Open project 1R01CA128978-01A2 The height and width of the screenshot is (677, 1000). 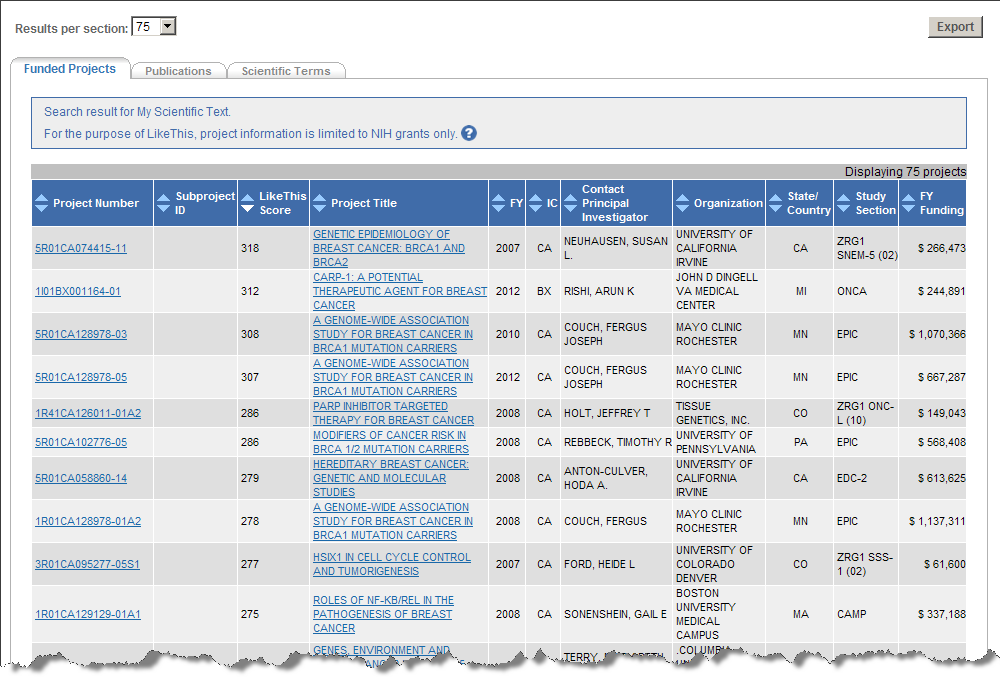(88, 521)
